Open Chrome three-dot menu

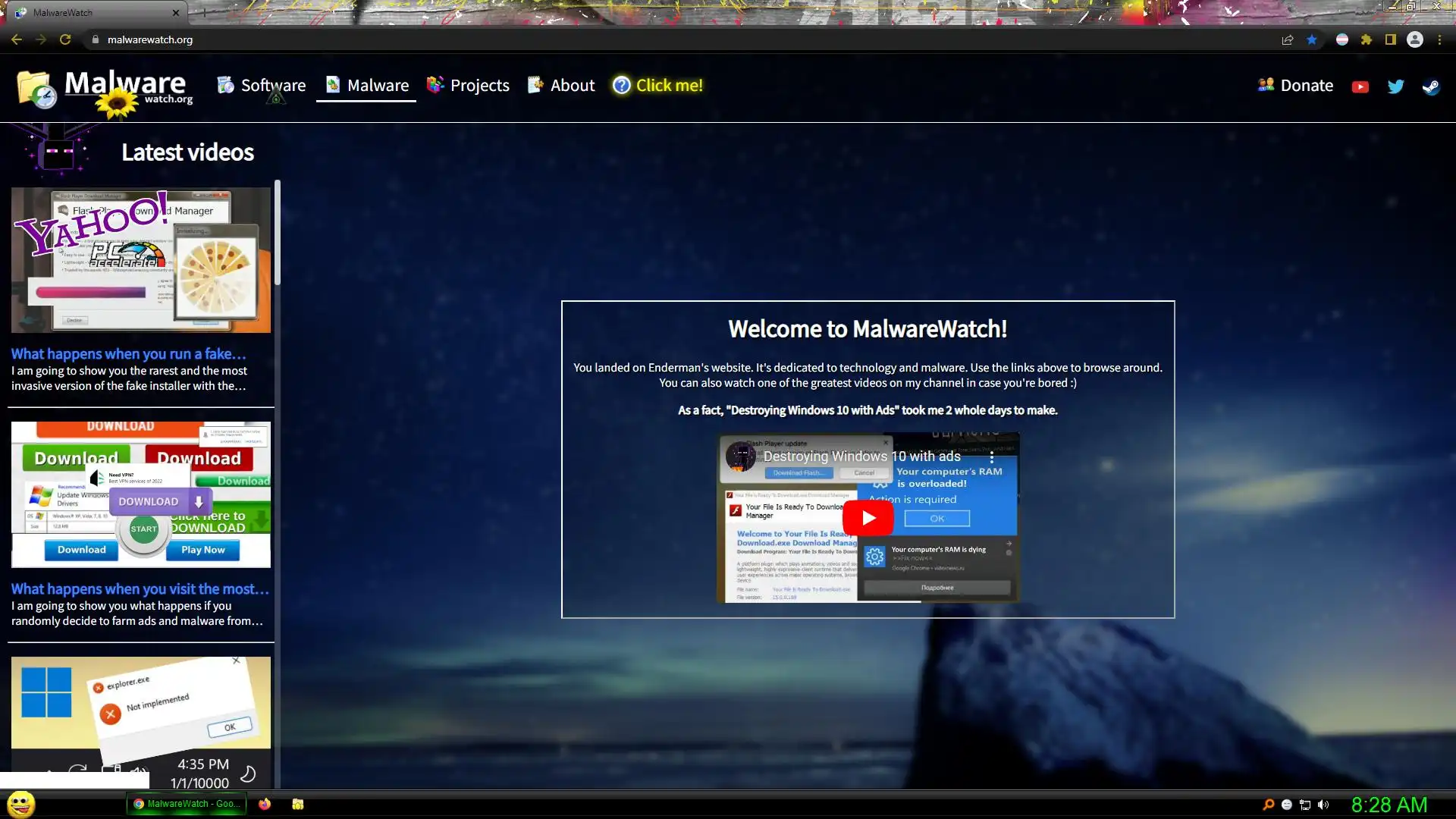tap(1440, 39)
